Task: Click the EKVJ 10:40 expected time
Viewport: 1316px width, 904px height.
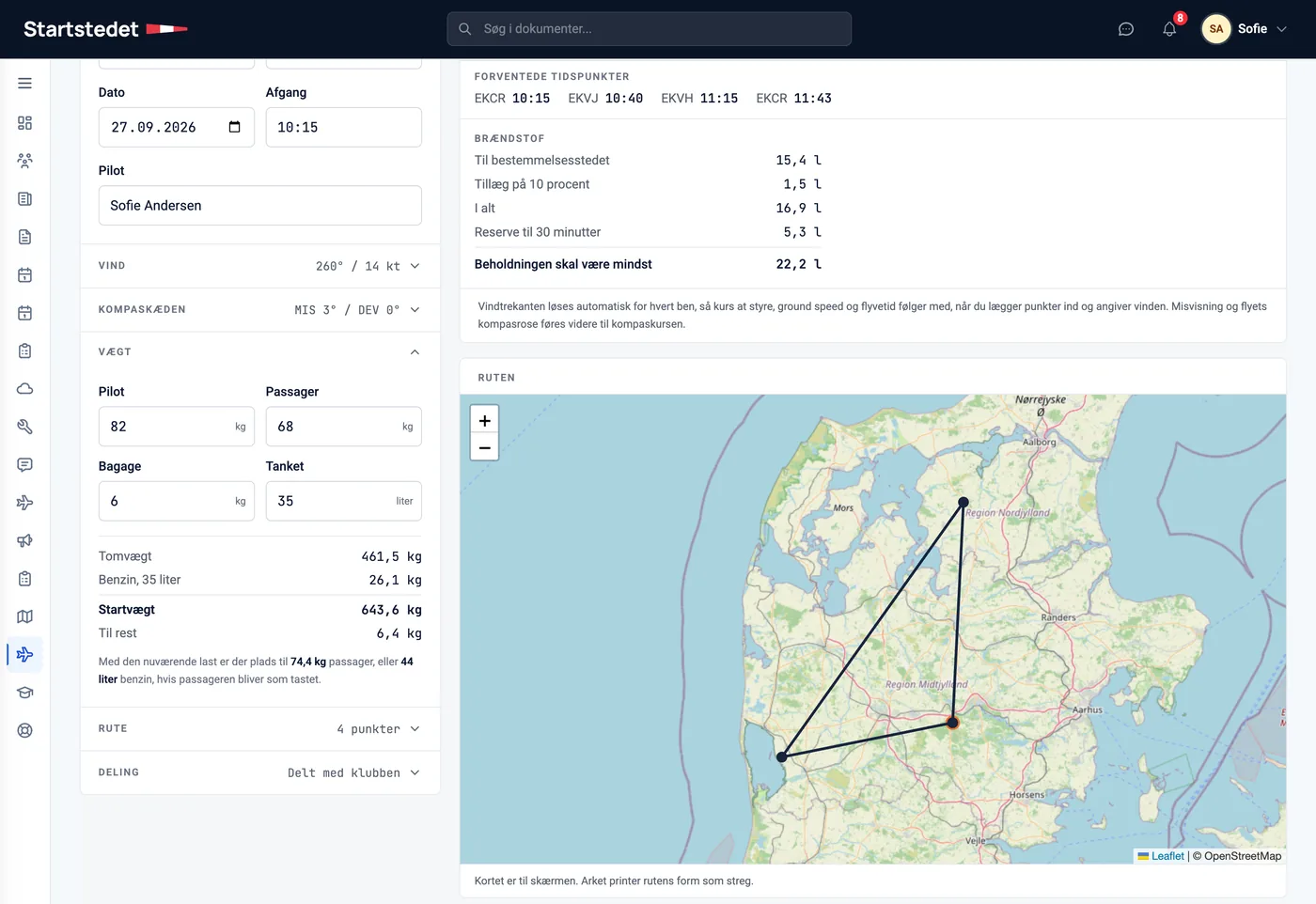Action: [605, 99]
